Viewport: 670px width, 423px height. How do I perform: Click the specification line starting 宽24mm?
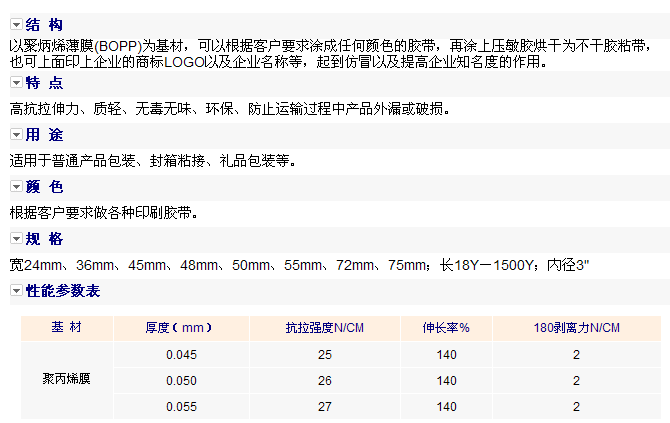(x=300, y=265)
